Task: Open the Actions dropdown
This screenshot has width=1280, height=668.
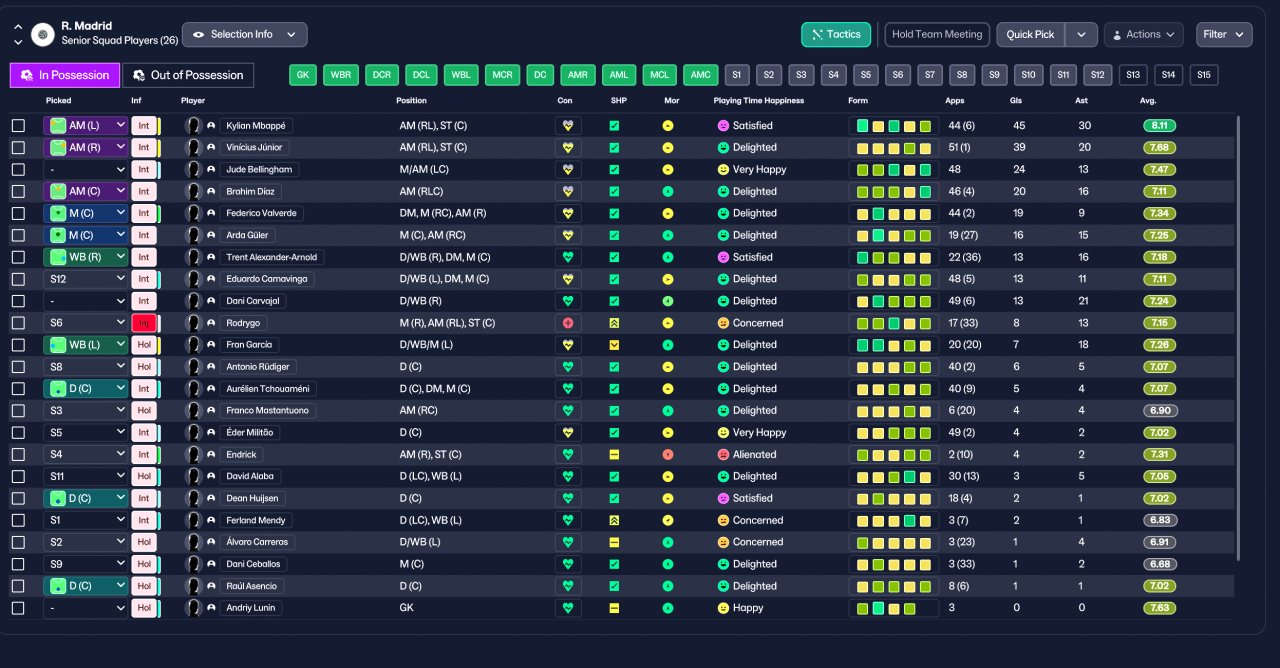Action: point(1144,34)
